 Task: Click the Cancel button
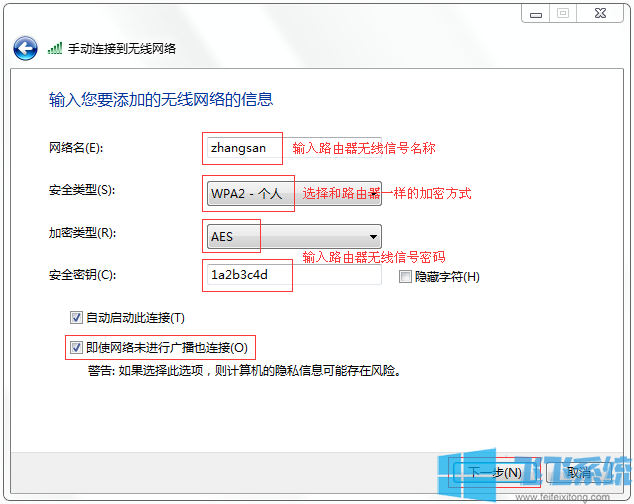tap(579, 472)
